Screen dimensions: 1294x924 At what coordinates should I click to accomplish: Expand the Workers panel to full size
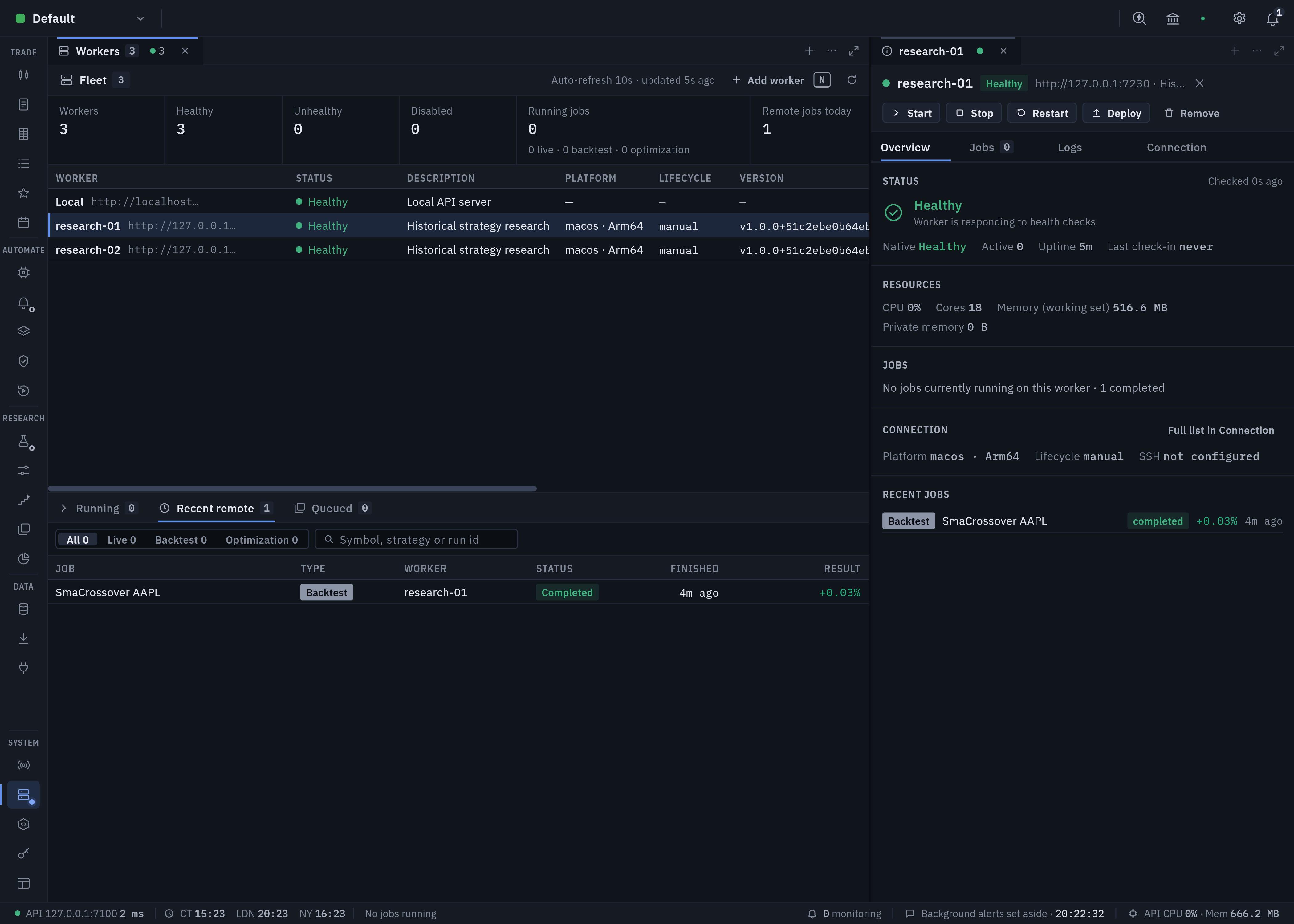(853, 51)
